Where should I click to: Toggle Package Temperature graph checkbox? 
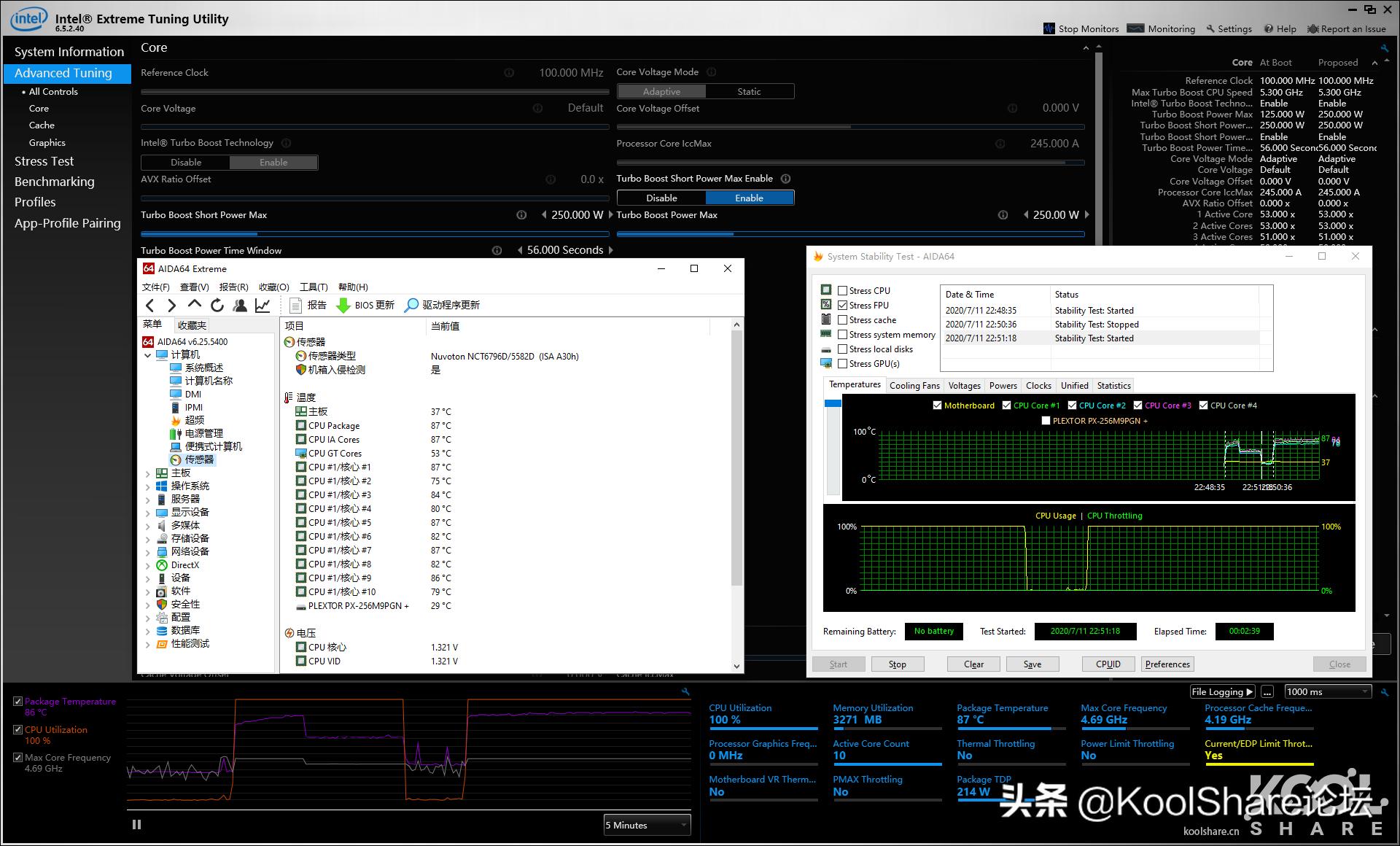(x=17, y=702)
